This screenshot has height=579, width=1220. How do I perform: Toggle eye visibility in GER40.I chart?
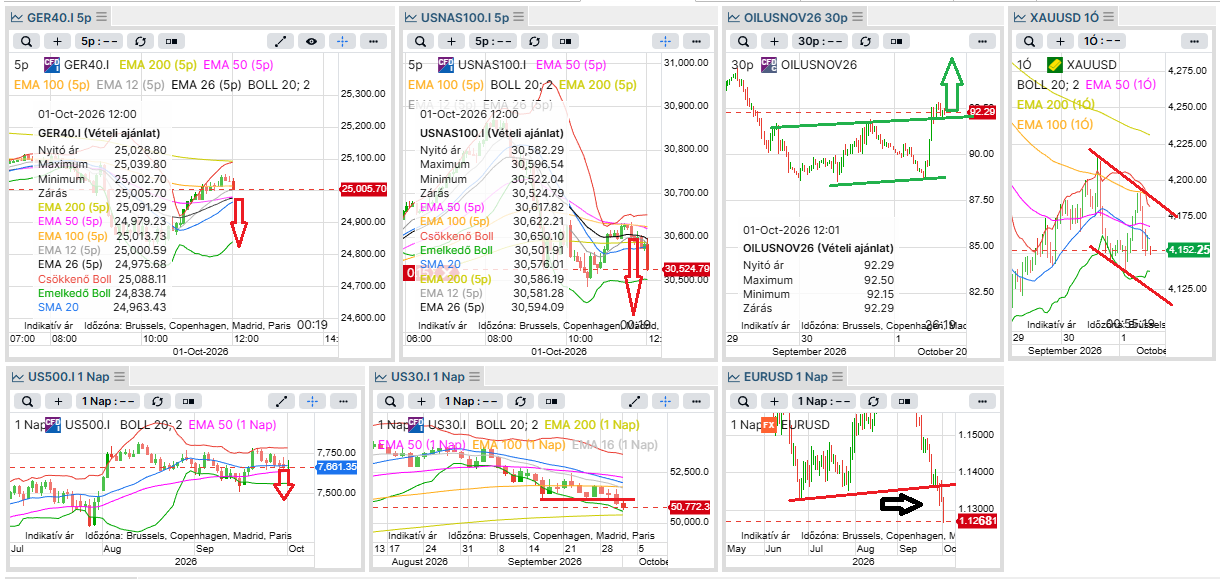point(312,41)
